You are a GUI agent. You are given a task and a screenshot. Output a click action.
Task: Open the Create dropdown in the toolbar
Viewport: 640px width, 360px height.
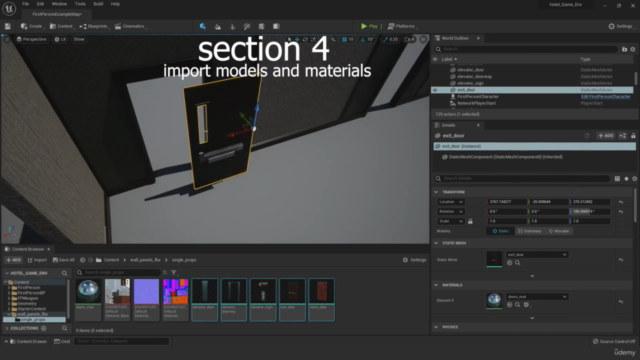click(32, 26)
